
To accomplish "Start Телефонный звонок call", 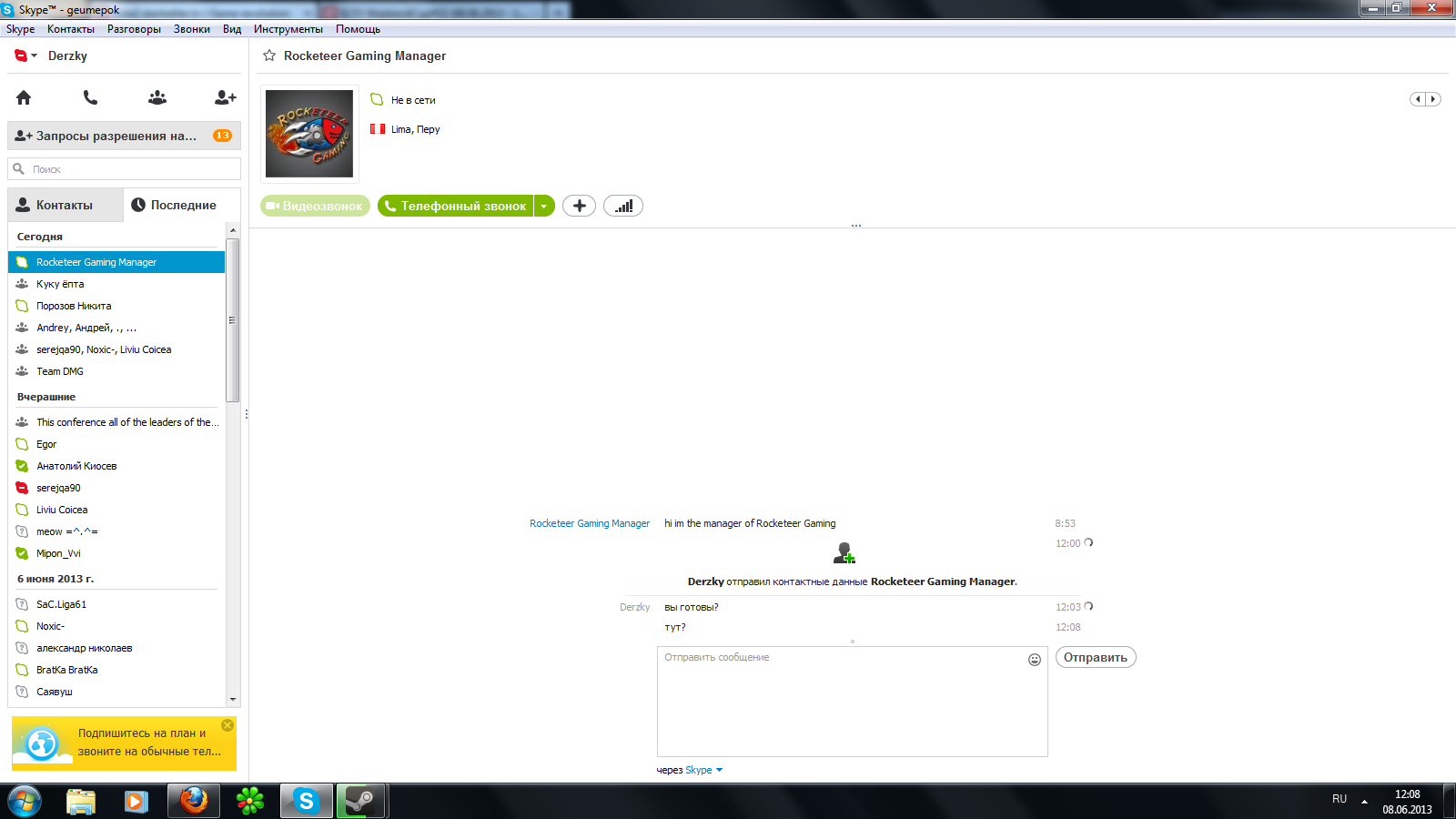I will pyautogui.click(x=456, y=206).
